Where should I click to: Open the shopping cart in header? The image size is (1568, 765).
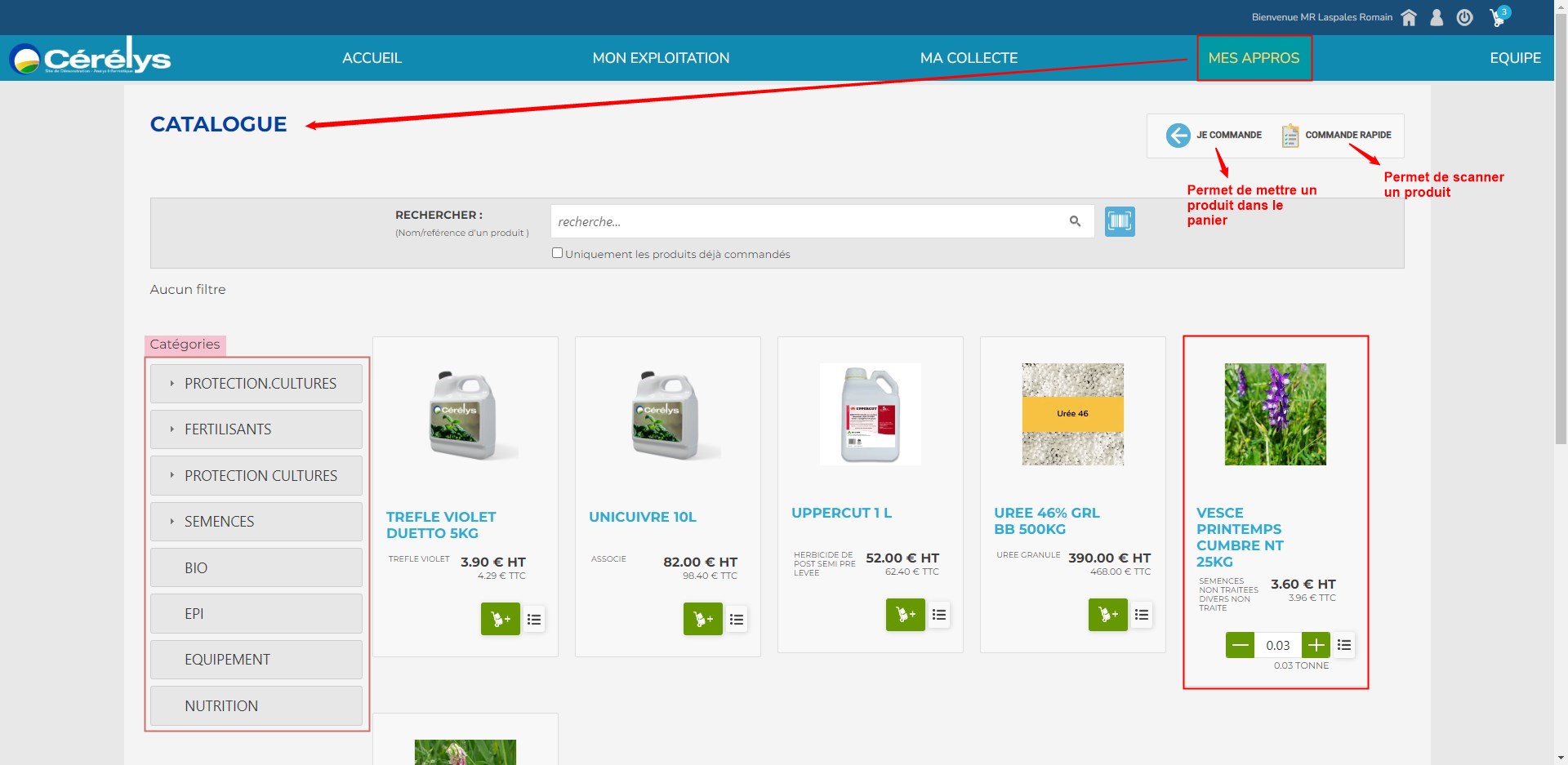[1498, 17]
